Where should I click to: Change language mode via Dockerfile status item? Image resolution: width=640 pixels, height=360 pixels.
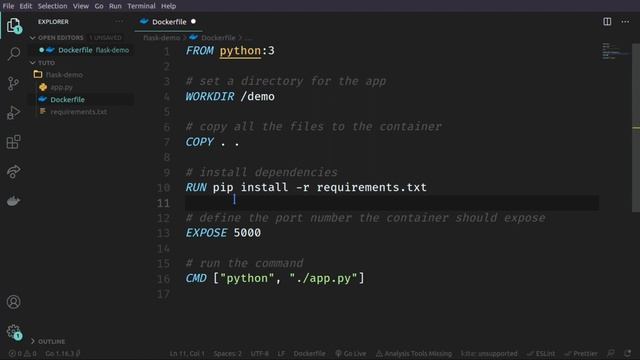click(x=309, y=353)
